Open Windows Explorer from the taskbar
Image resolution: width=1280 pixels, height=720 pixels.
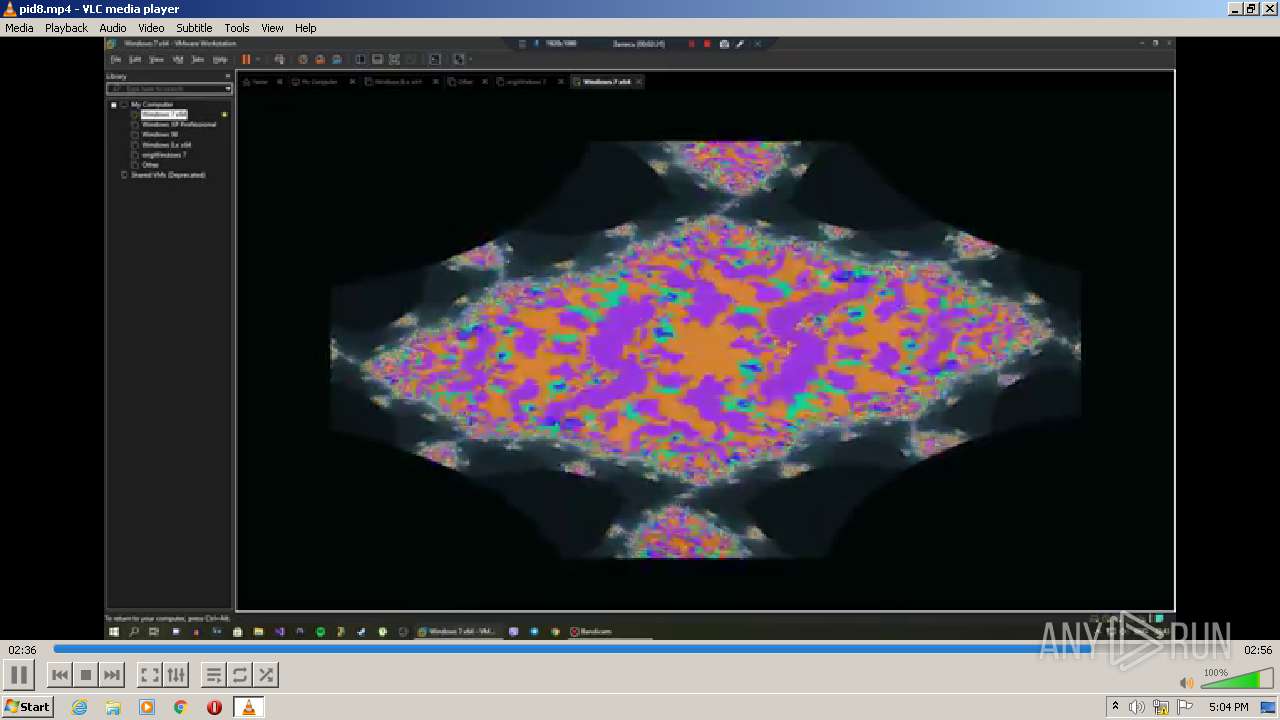(x=113, y=707)
